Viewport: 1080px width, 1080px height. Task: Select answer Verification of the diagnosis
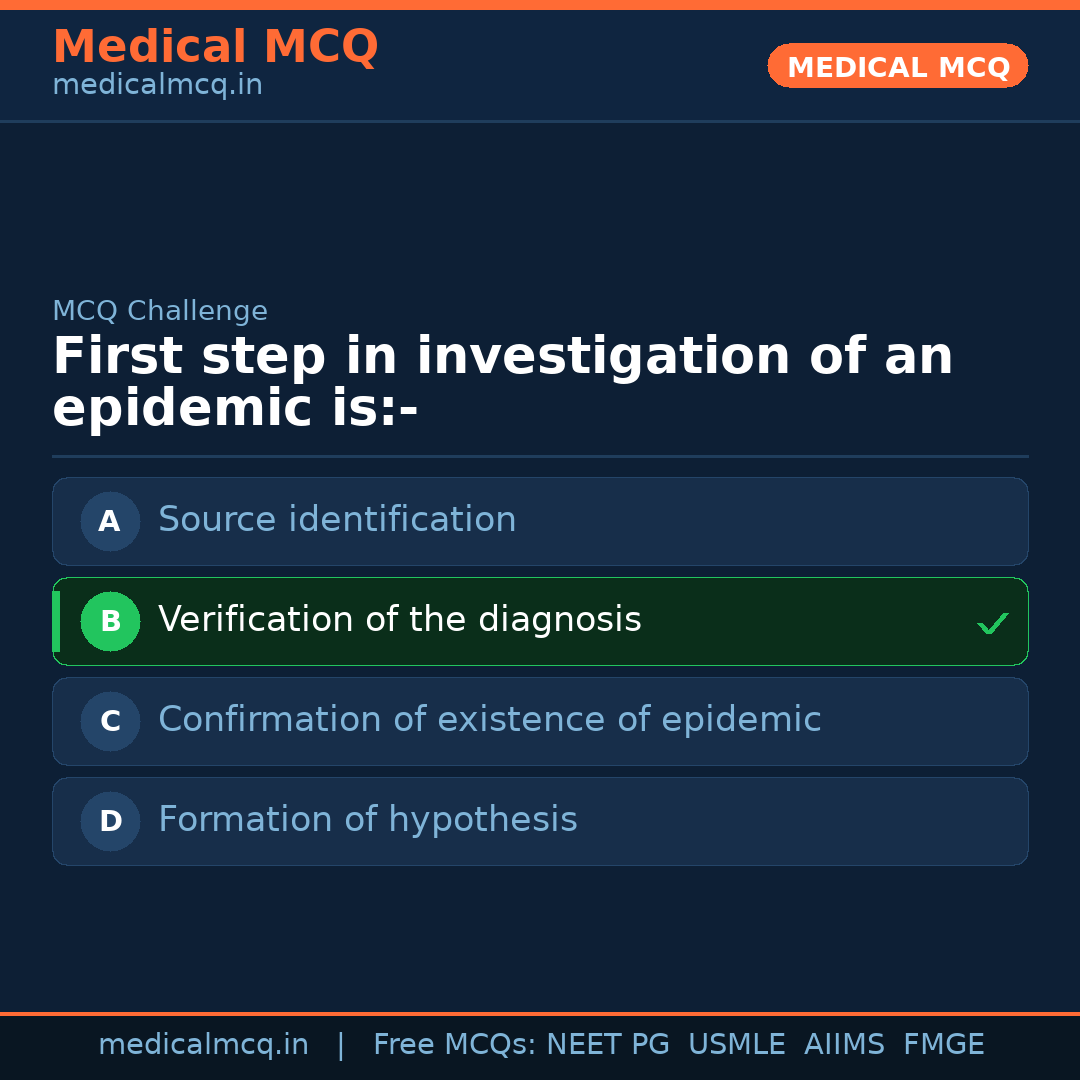point(399,620)
